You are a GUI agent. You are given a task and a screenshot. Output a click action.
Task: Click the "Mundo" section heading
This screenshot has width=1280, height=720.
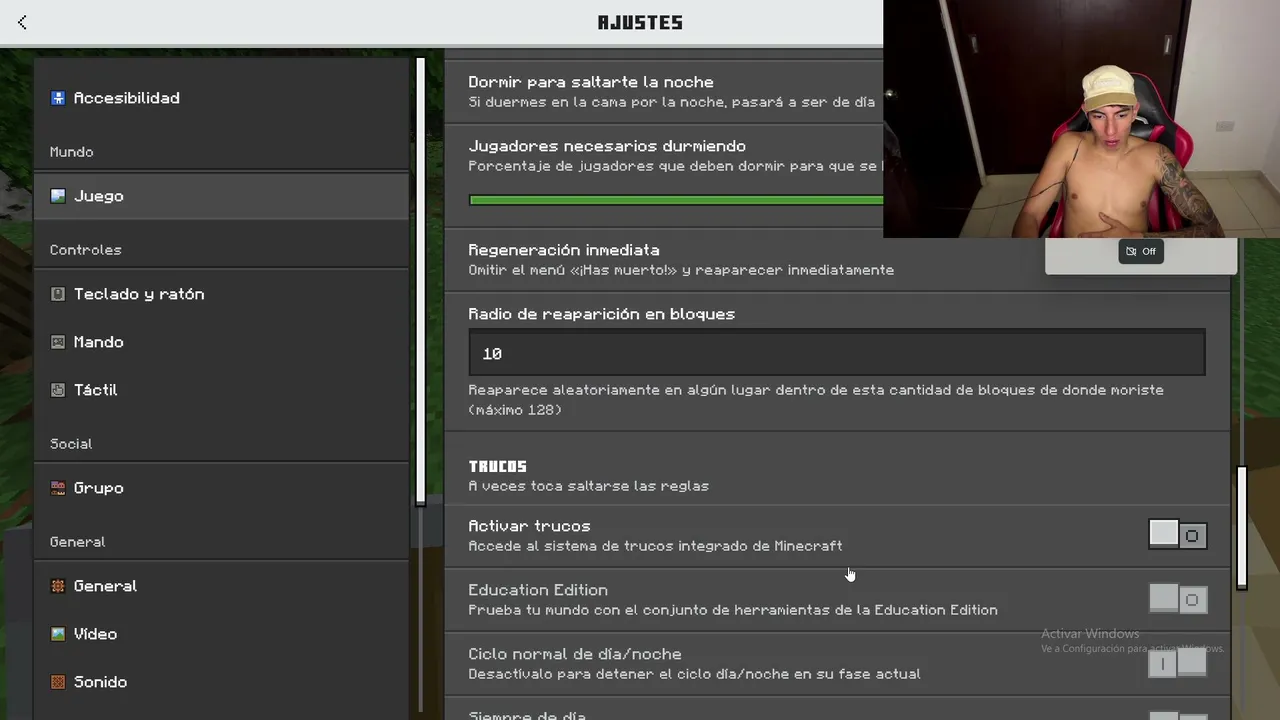pos(72,152)
